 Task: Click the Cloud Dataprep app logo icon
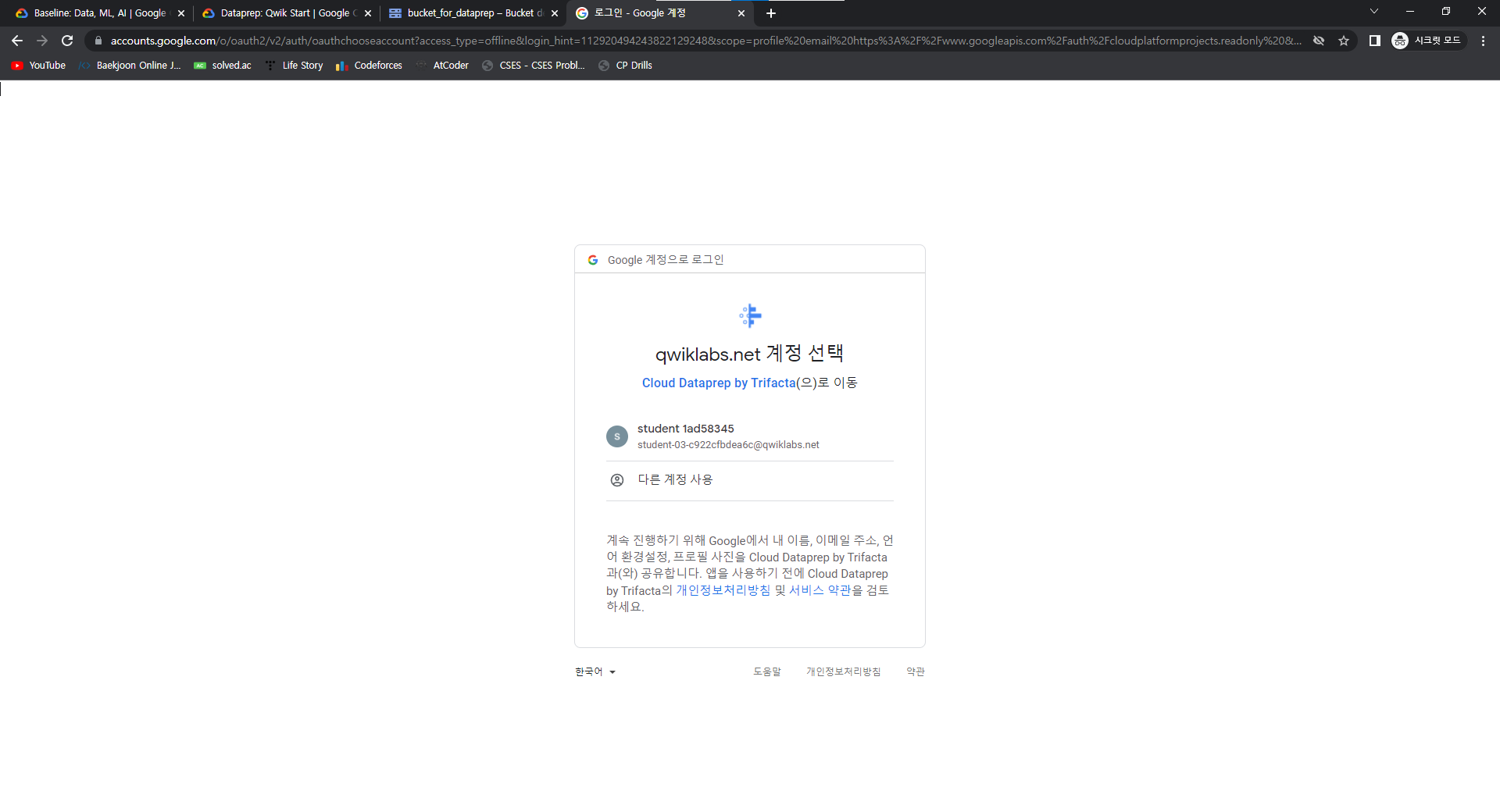[750, 315]
